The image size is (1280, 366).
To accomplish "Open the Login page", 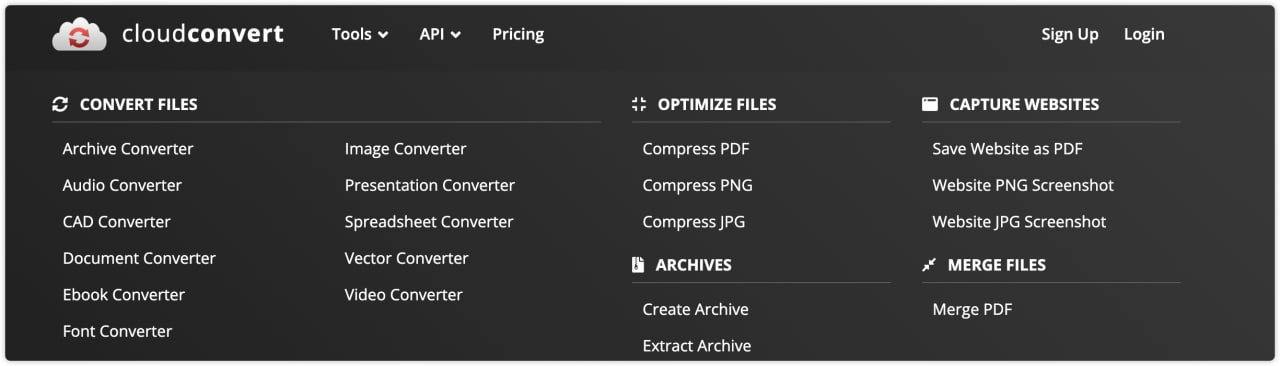I will (1144, 34).
